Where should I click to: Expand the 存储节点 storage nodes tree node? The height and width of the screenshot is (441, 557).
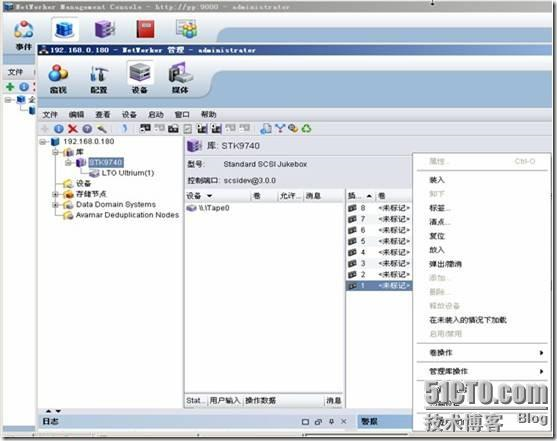click(55, 194)
